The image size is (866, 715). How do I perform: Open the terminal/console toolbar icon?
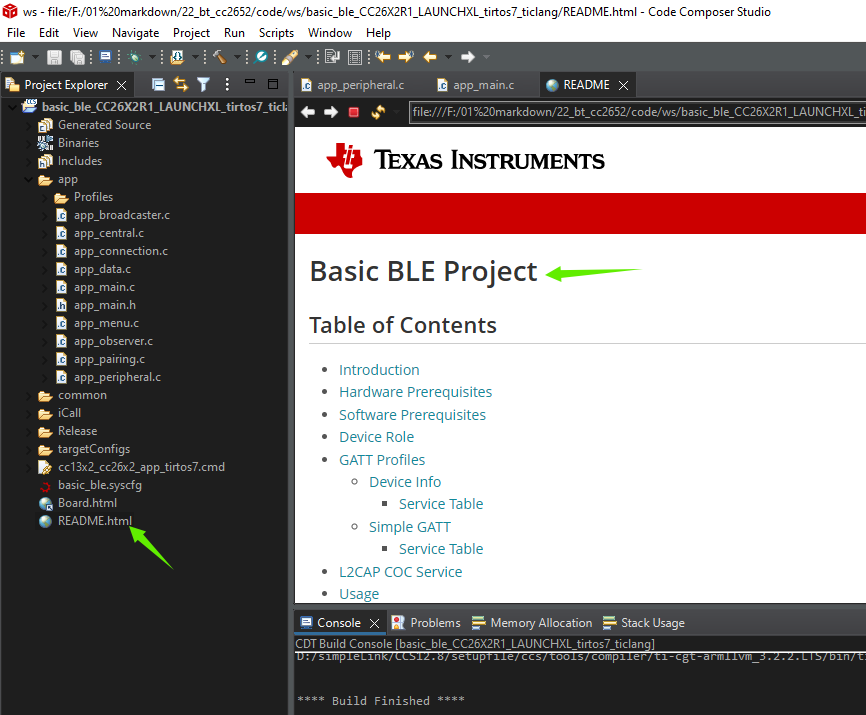[105, 56]
